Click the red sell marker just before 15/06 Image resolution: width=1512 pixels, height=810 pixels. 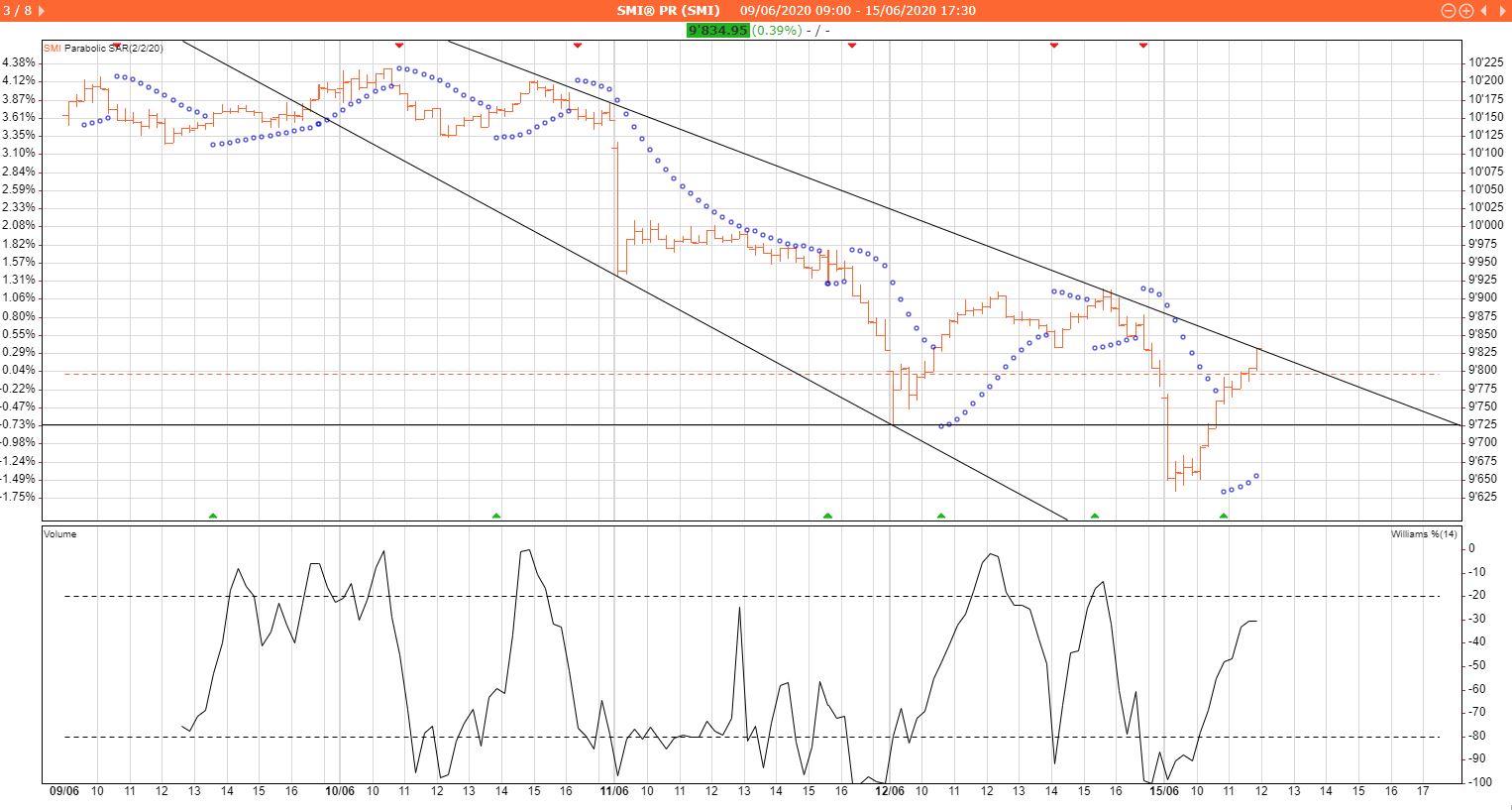[1143, 45]
